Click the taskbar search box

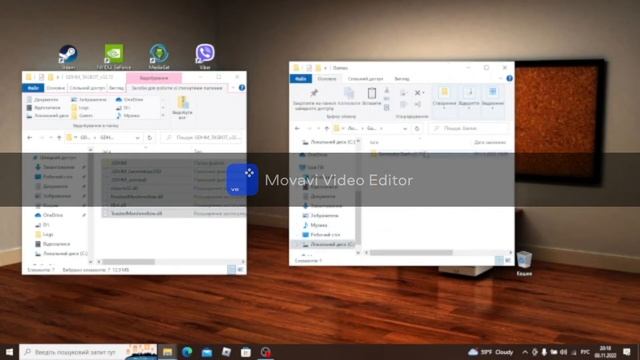pos(88,352)
